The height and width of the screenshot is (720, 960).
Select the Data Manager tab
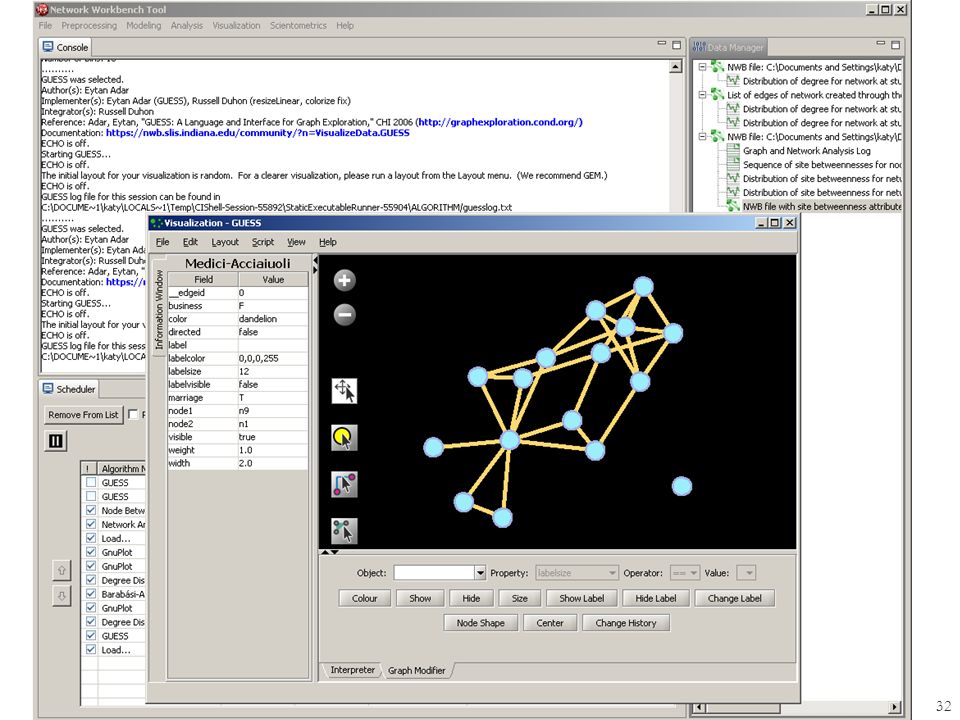729,47
